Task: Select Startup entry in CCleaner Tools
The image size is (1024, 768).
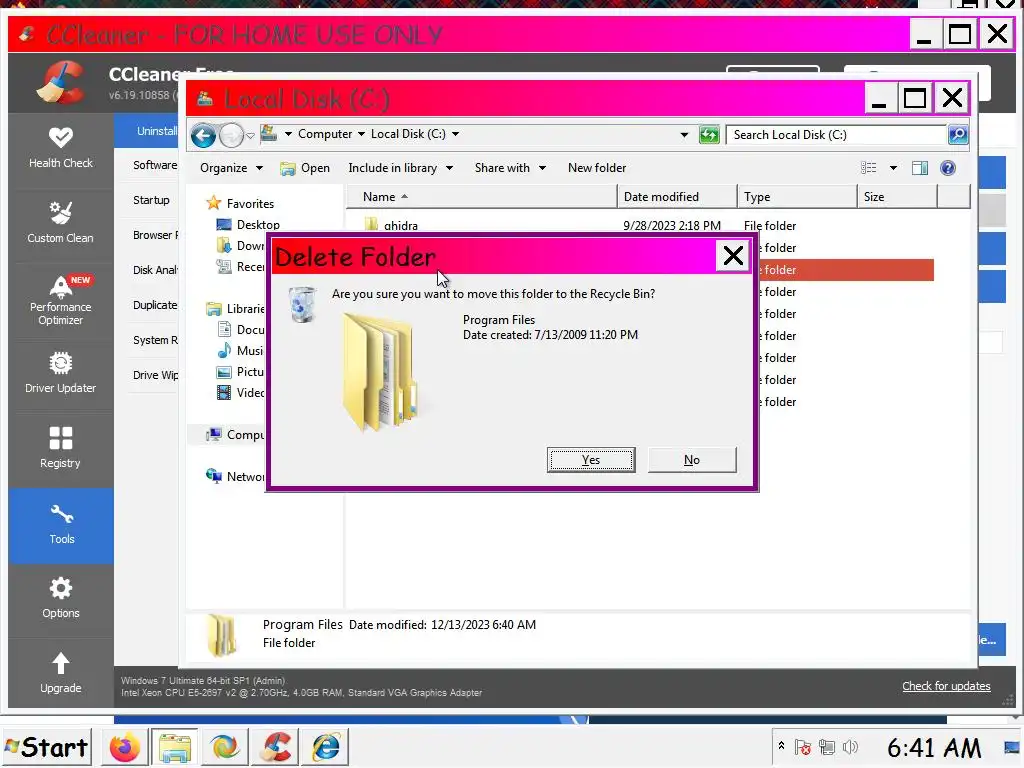Action: [x=152, y=200]
